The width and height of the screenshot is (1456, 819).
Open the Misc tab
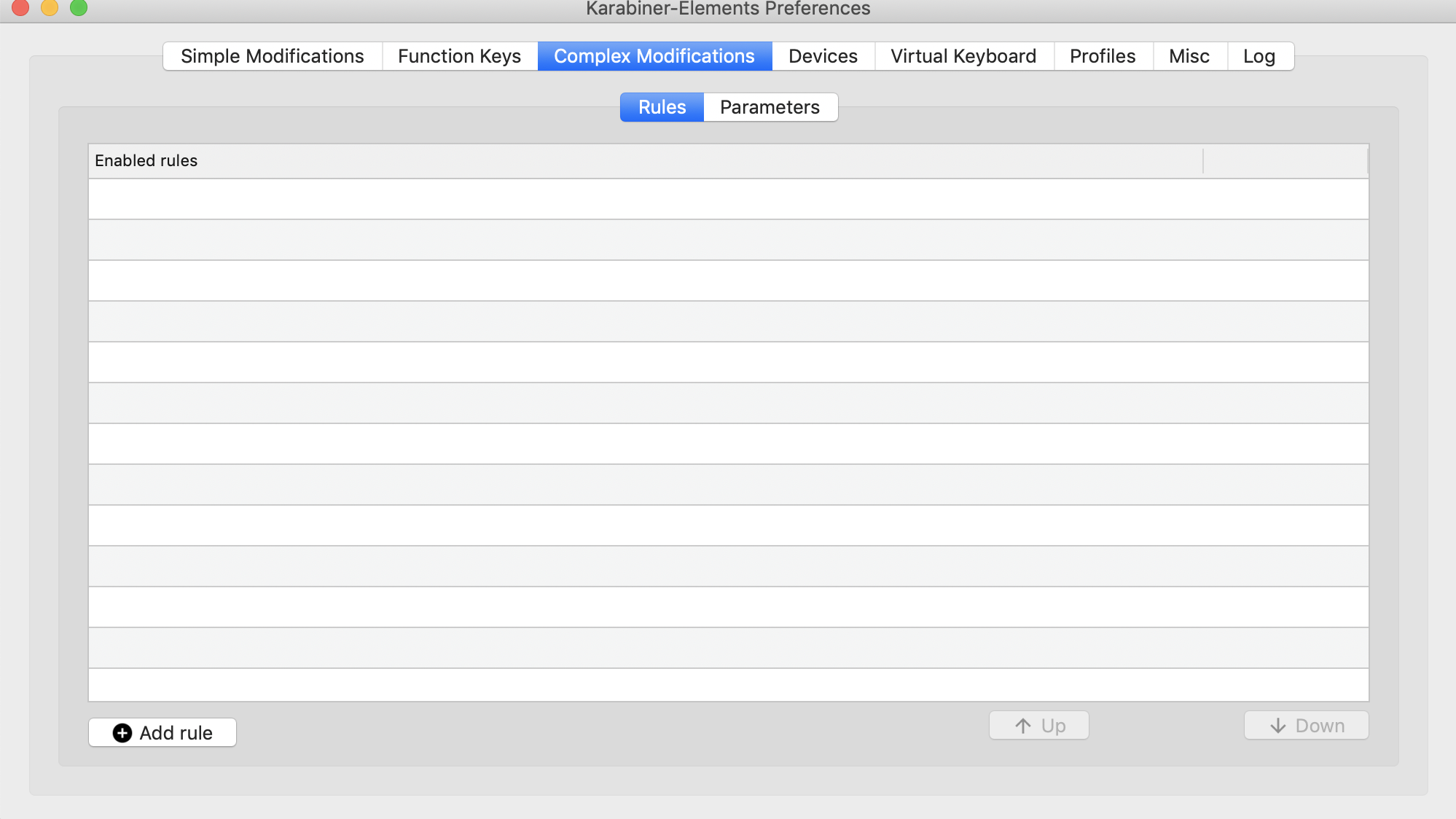pos(1189,56)
